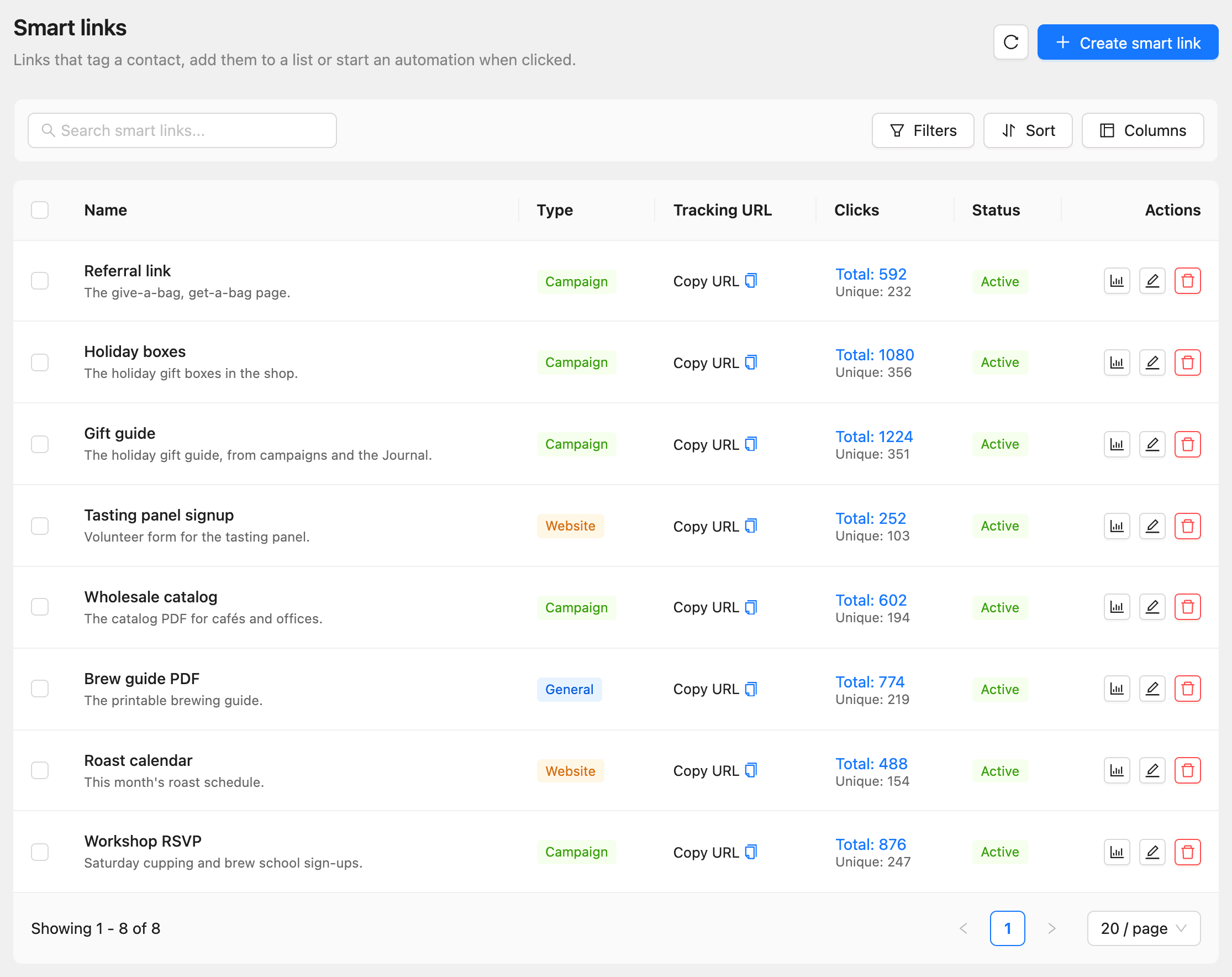Toggle the select-all checkbox in header
This screenshot has height=977, width=1232.
(x=39, y=210)
